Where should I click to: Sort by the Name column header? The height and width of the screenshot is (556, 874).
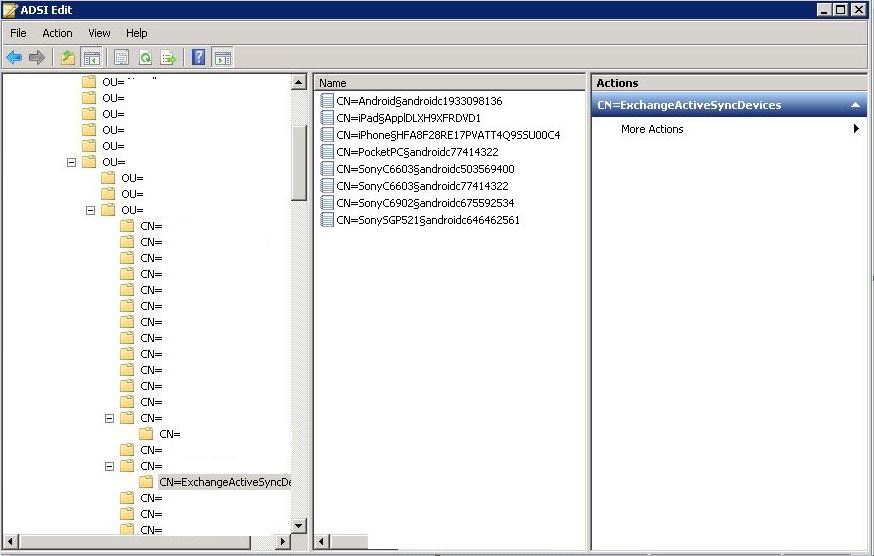point(449,83)
